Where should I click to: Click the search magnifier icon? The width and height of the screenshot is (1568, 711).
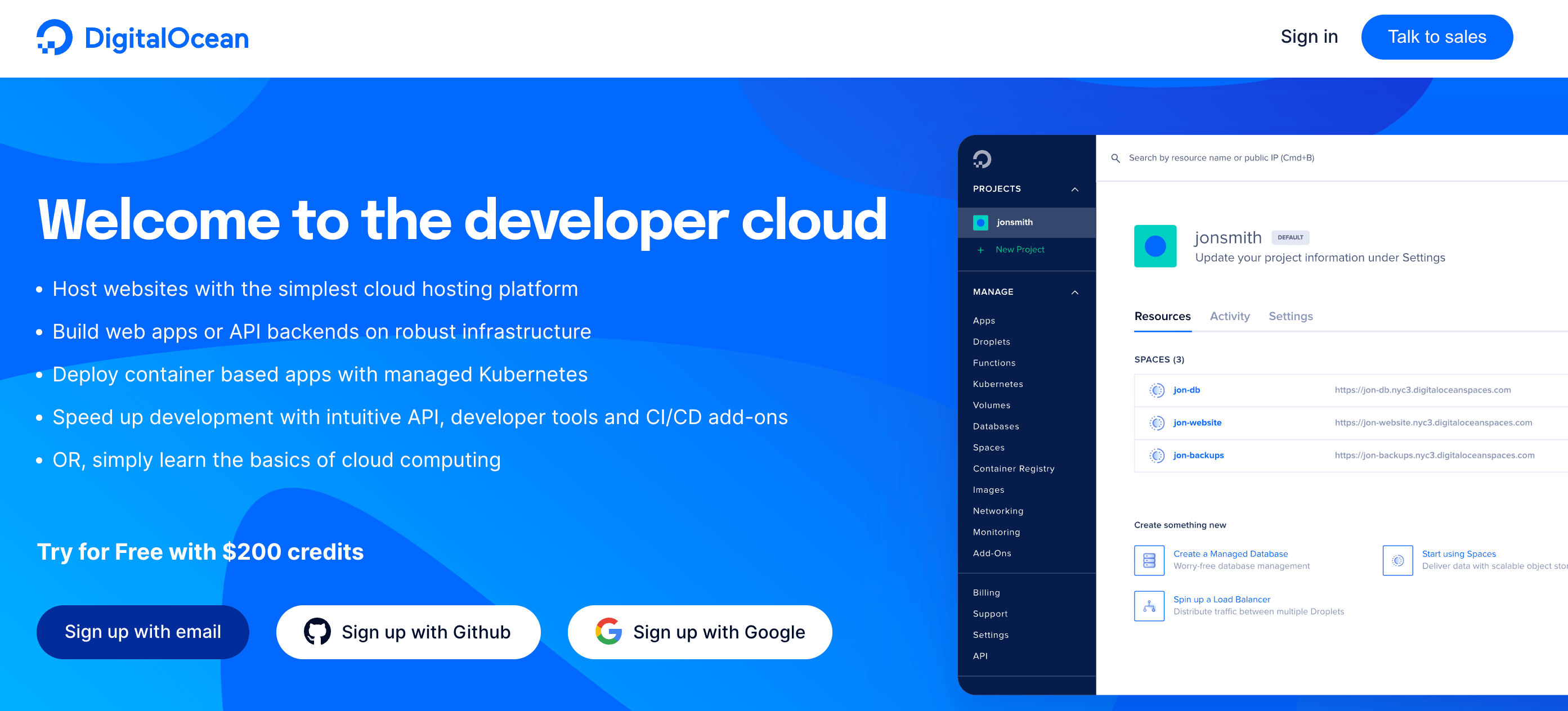[1115, 158]
